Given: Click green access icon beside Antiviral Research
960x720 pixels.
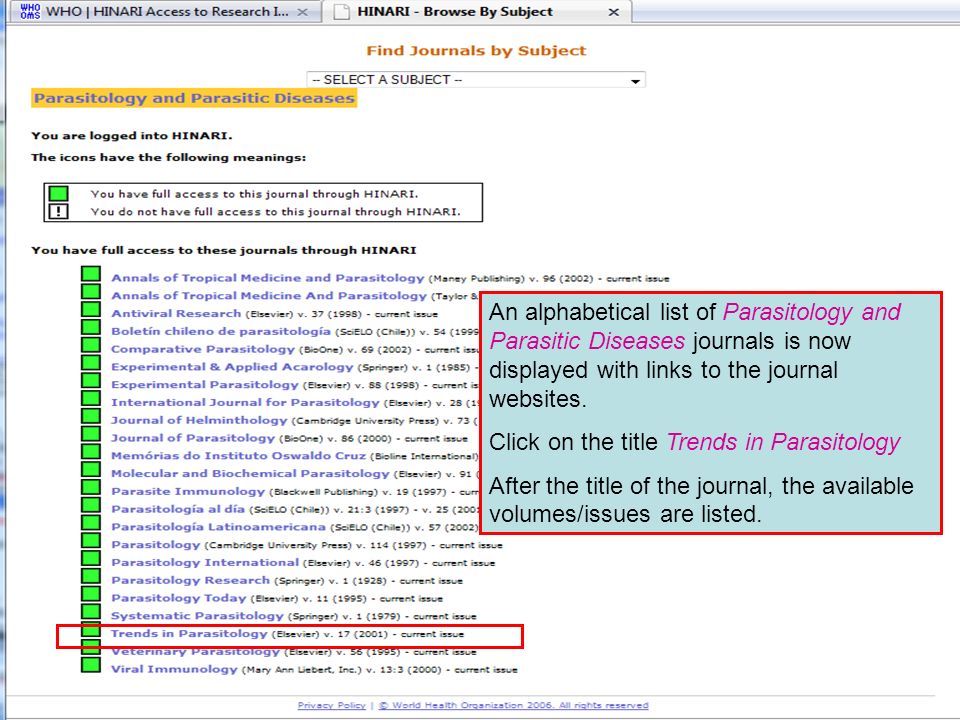Looking at the screenshot, I should (91, 309).
